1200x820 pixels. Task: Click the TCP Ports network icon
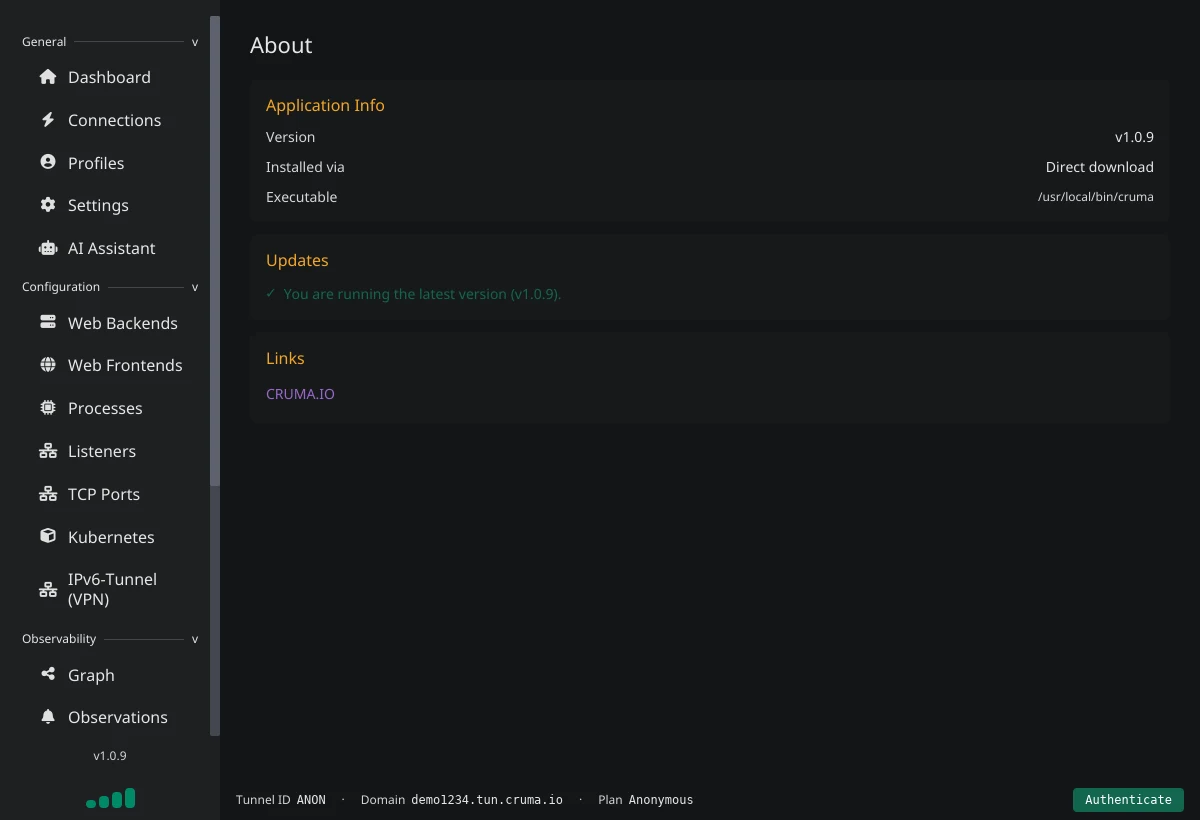[x=48, y=494]
